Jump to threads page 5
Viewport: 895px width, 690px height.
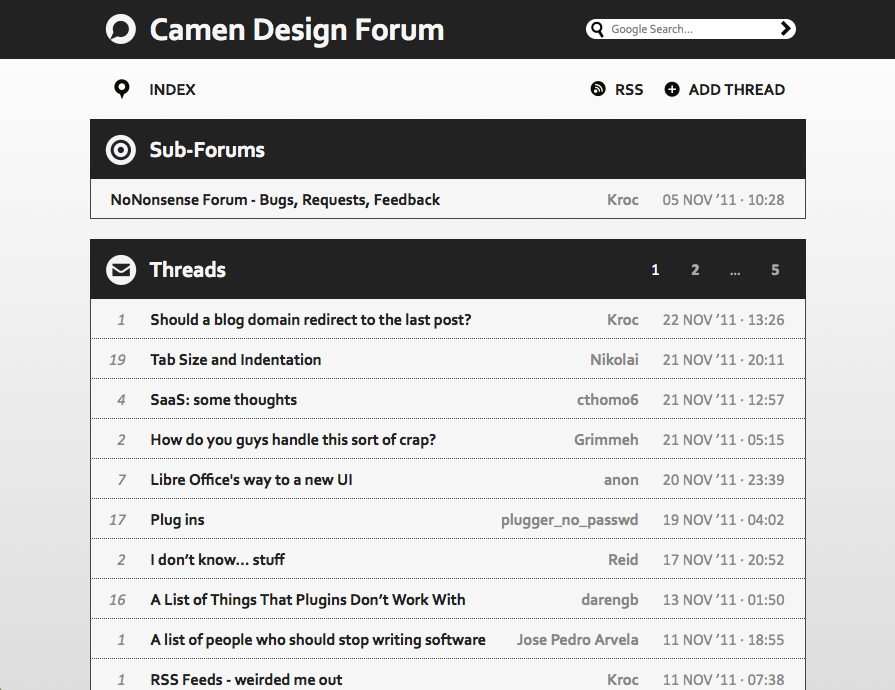click(x=775, y=270)
